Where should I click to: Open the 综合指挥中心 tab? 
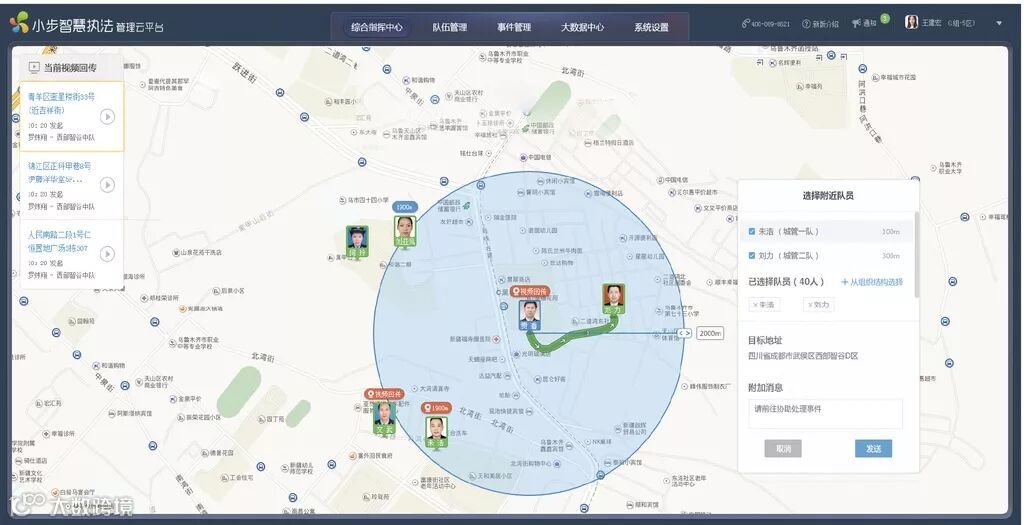[x=377, y=27]
